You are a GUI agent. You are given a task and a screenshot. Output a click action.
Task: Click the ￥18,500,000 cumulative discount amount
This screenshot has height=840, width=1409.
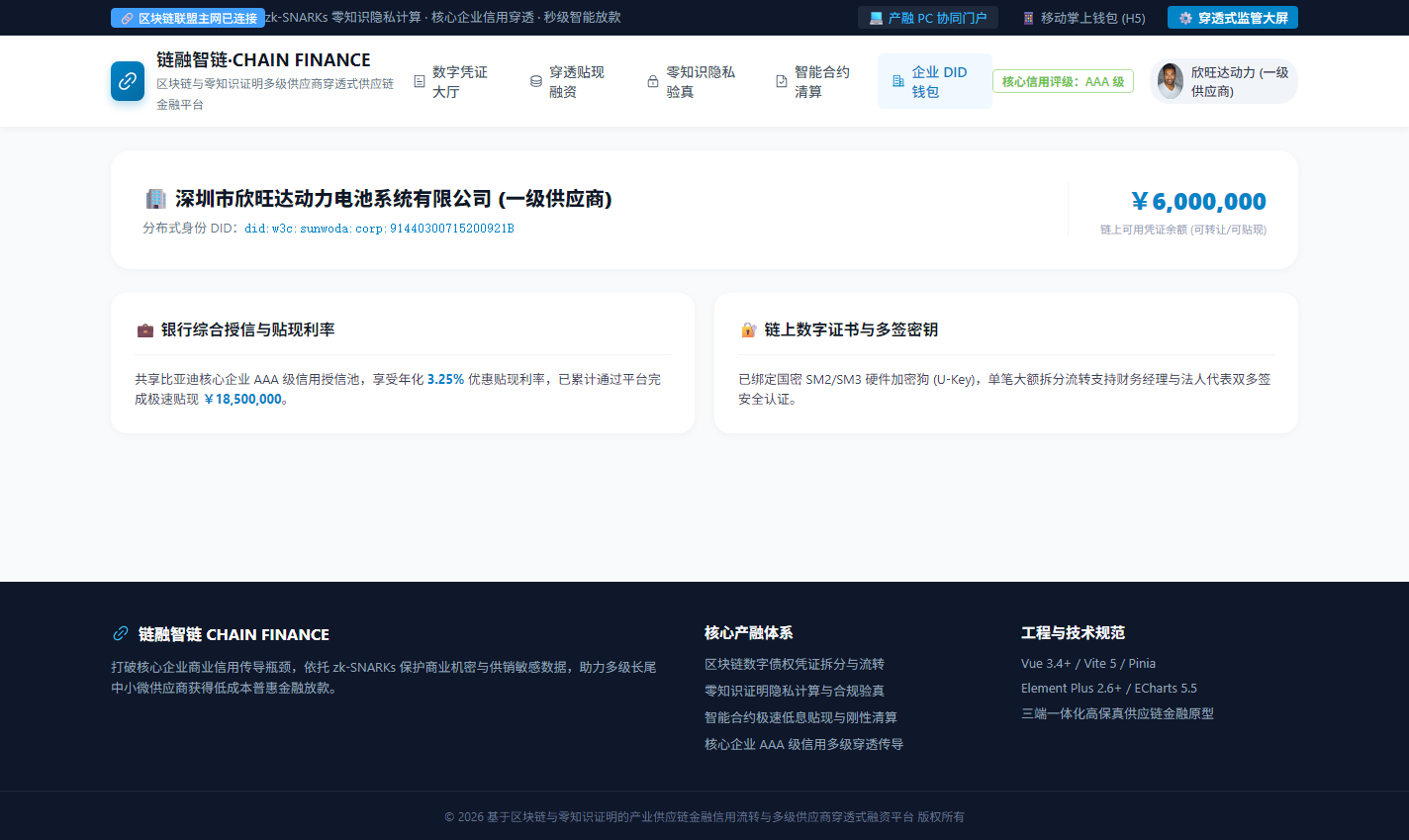[x=242, y=399]
